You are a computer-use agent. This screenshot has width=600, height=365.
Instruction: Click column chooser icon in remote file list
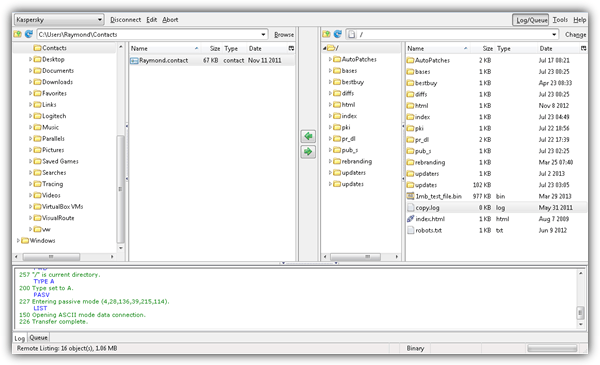coord(583,48)
